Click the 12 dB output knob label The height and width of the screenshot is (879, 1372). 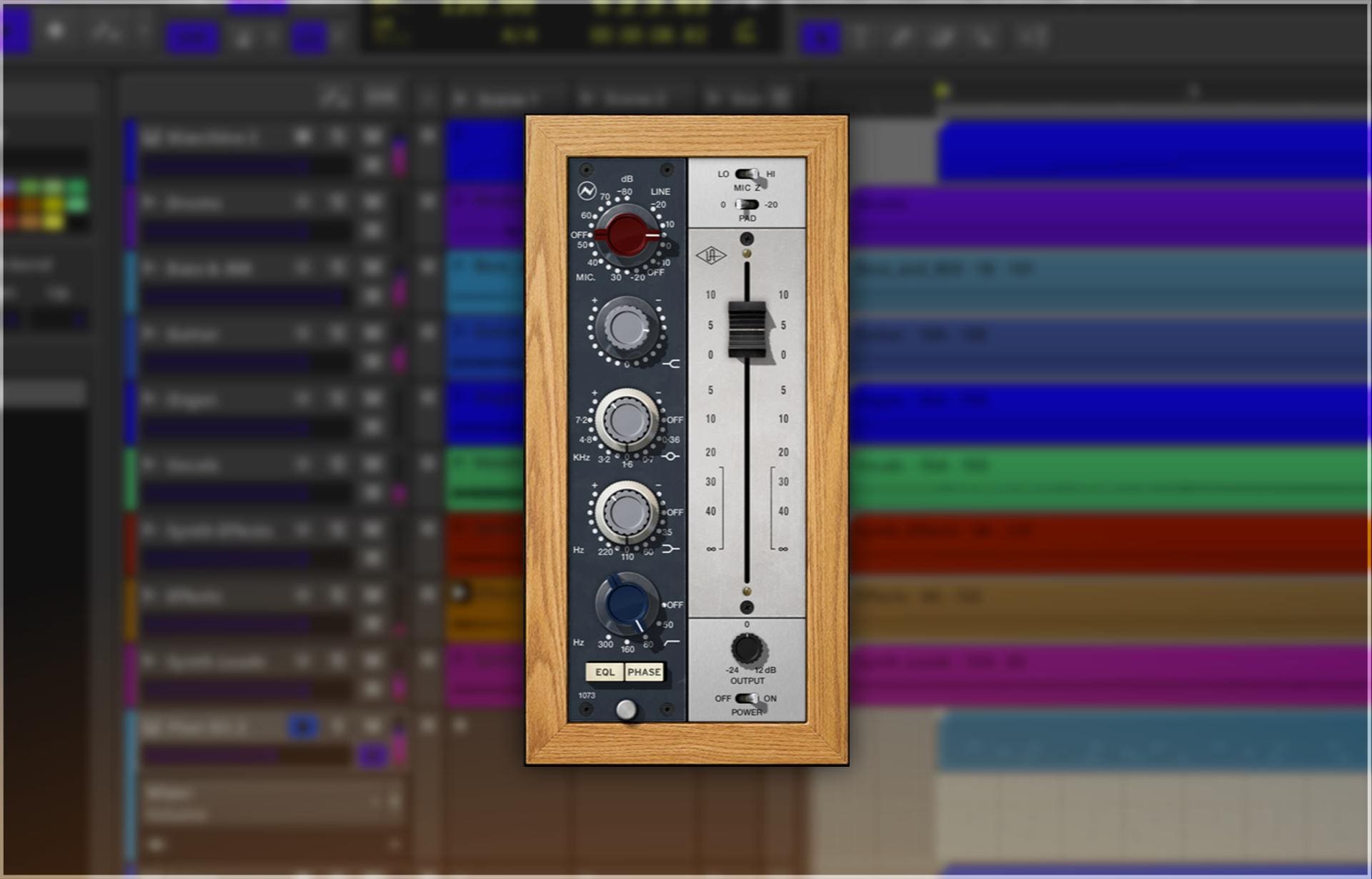pos(765,670)
